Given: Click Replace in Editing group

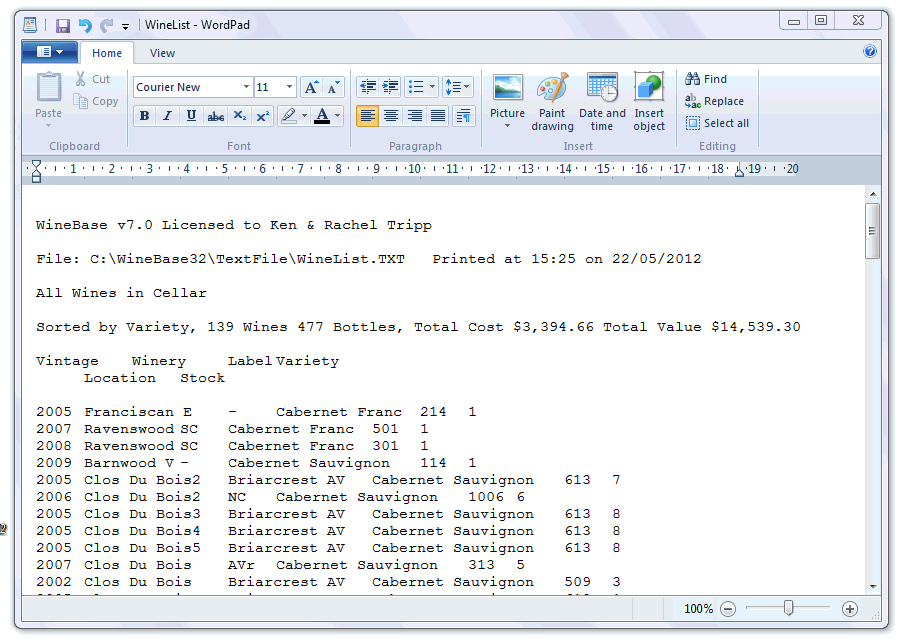Looking at the screenshot, I should (x=714, y=101).
